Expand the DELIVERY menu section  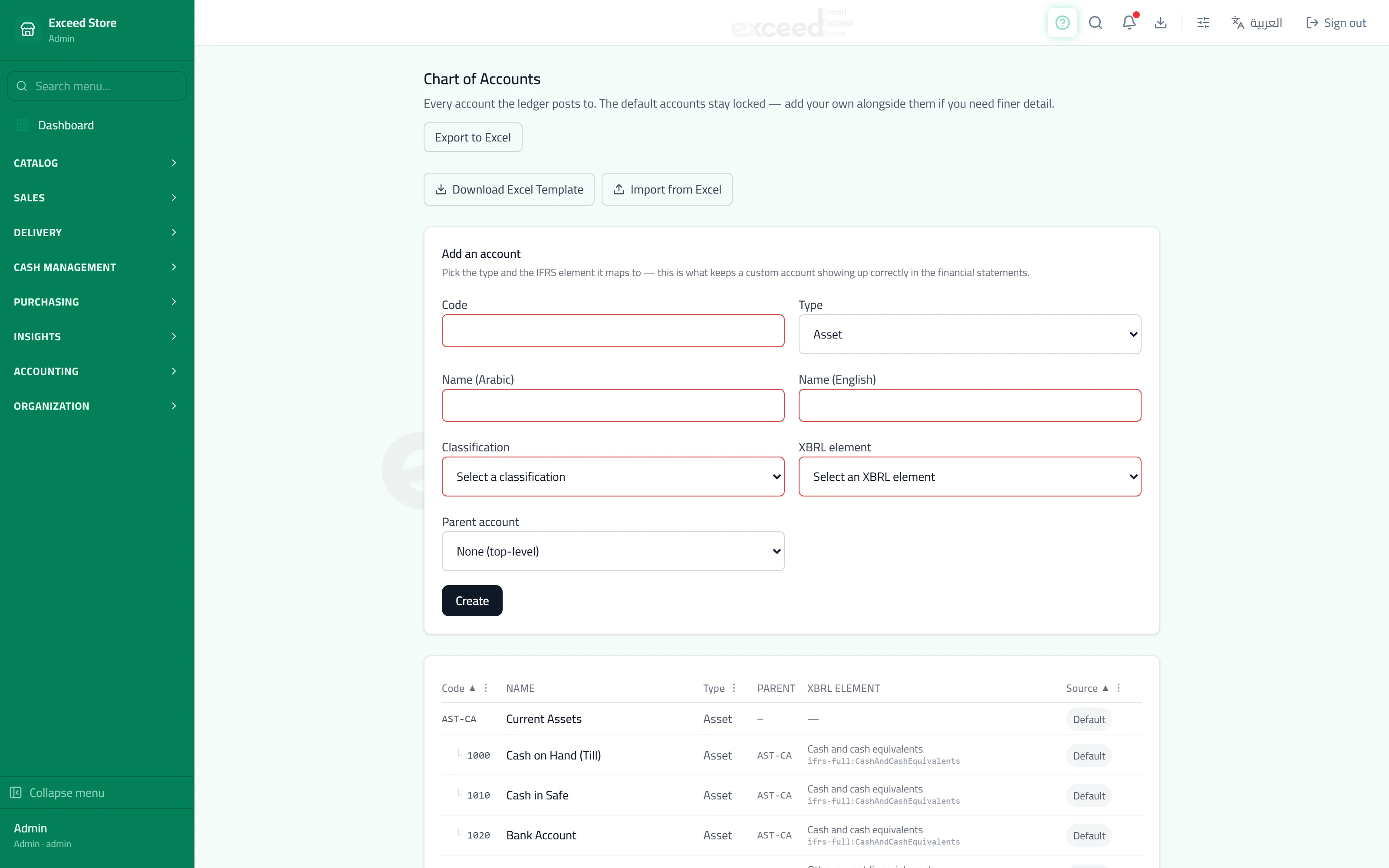click(x=96, y=233)
